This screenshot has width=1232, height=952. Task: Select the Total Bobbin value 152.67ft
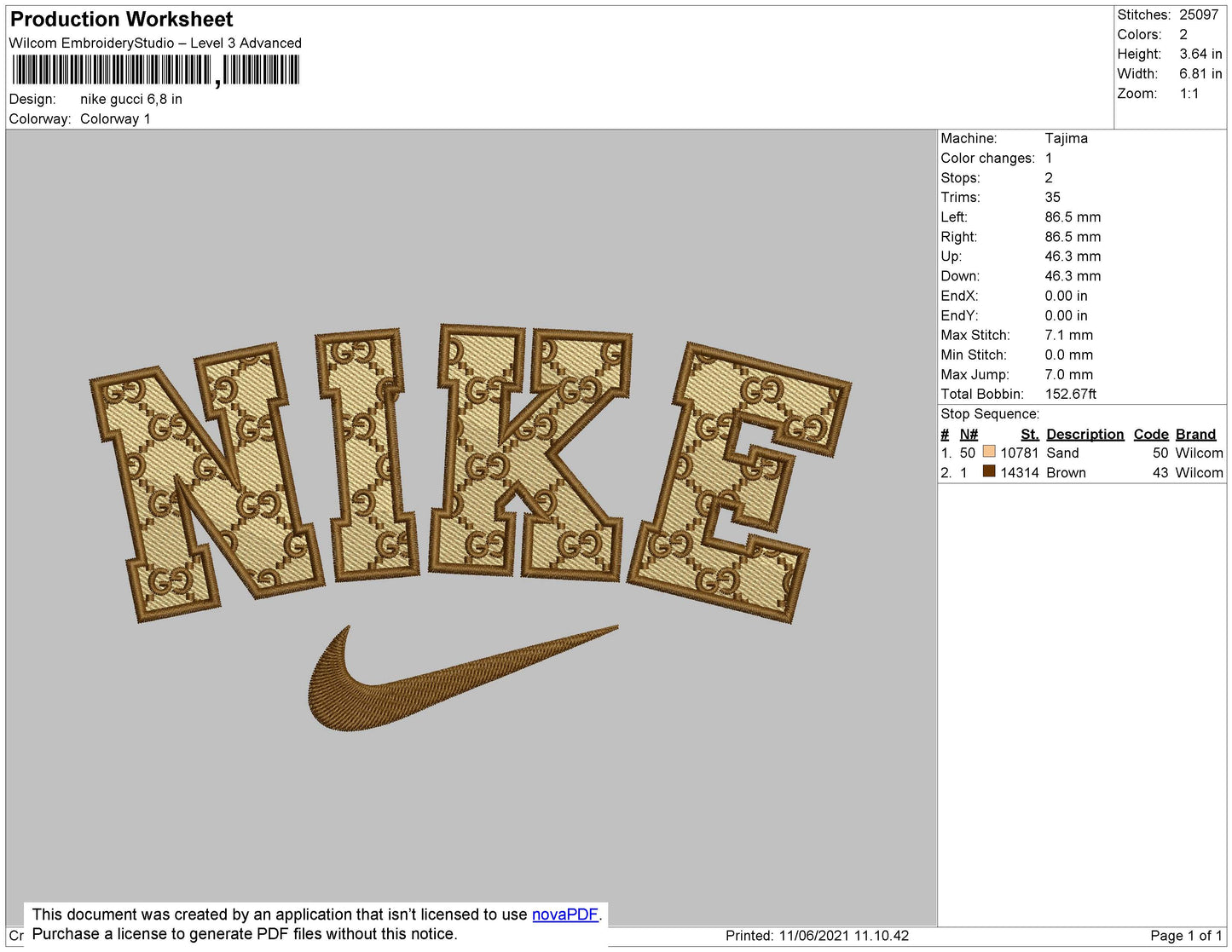coord(1071,394)
